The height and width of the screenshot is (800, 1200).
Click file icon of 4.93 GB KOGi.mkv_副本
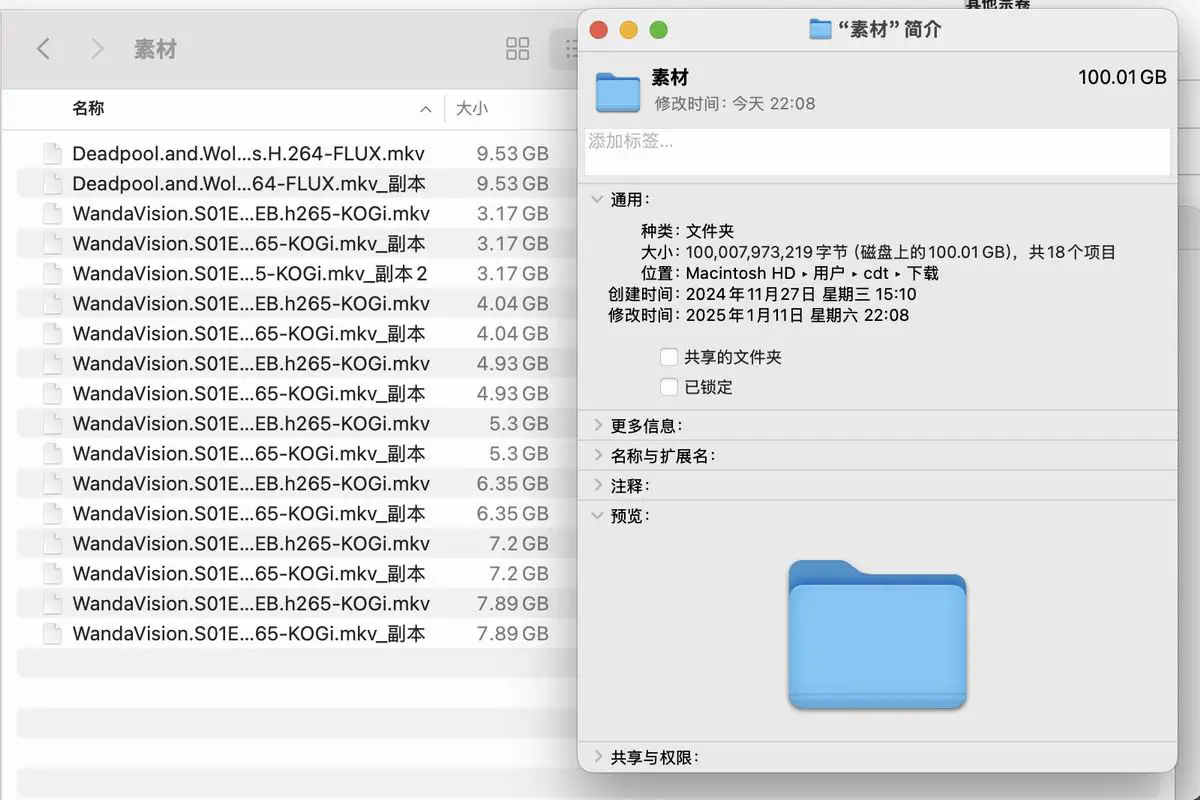coord(52,394)
